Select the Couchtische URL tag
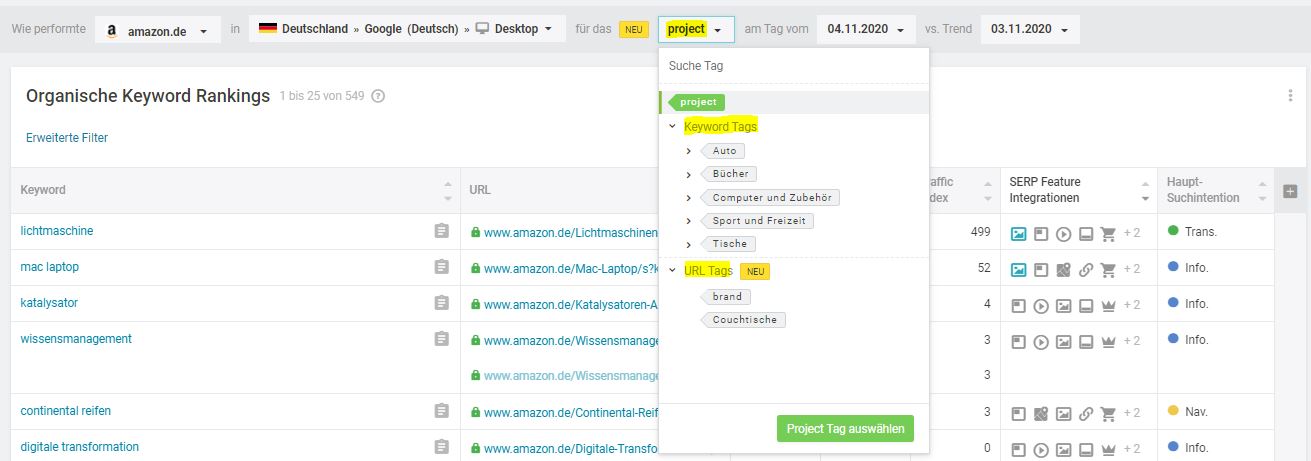The height and width of the screenshot is (461, 1311). point(744,320)
